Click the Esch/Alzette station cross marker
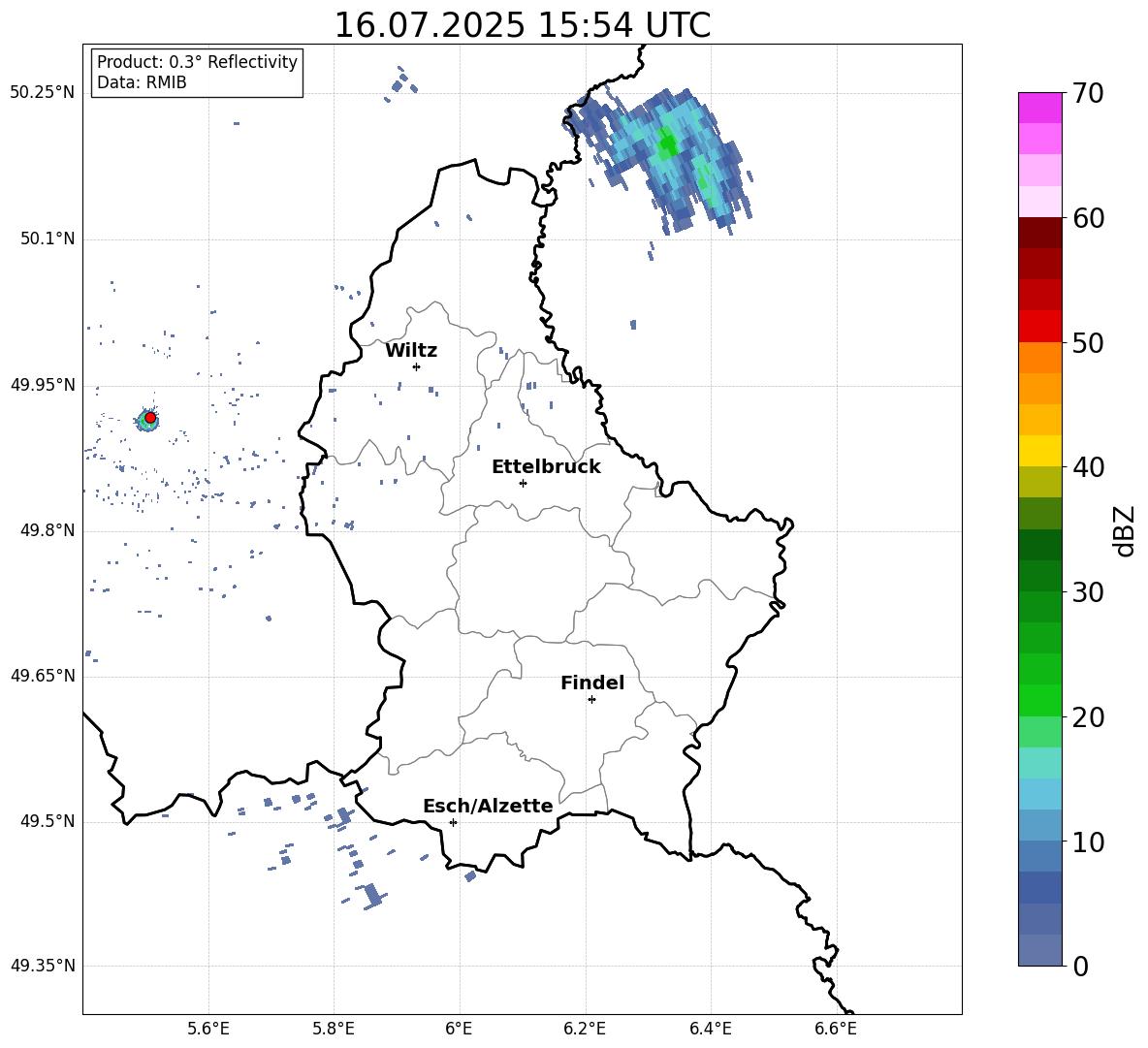This screenshot has height=1048, width=1148. coord(453,822)
